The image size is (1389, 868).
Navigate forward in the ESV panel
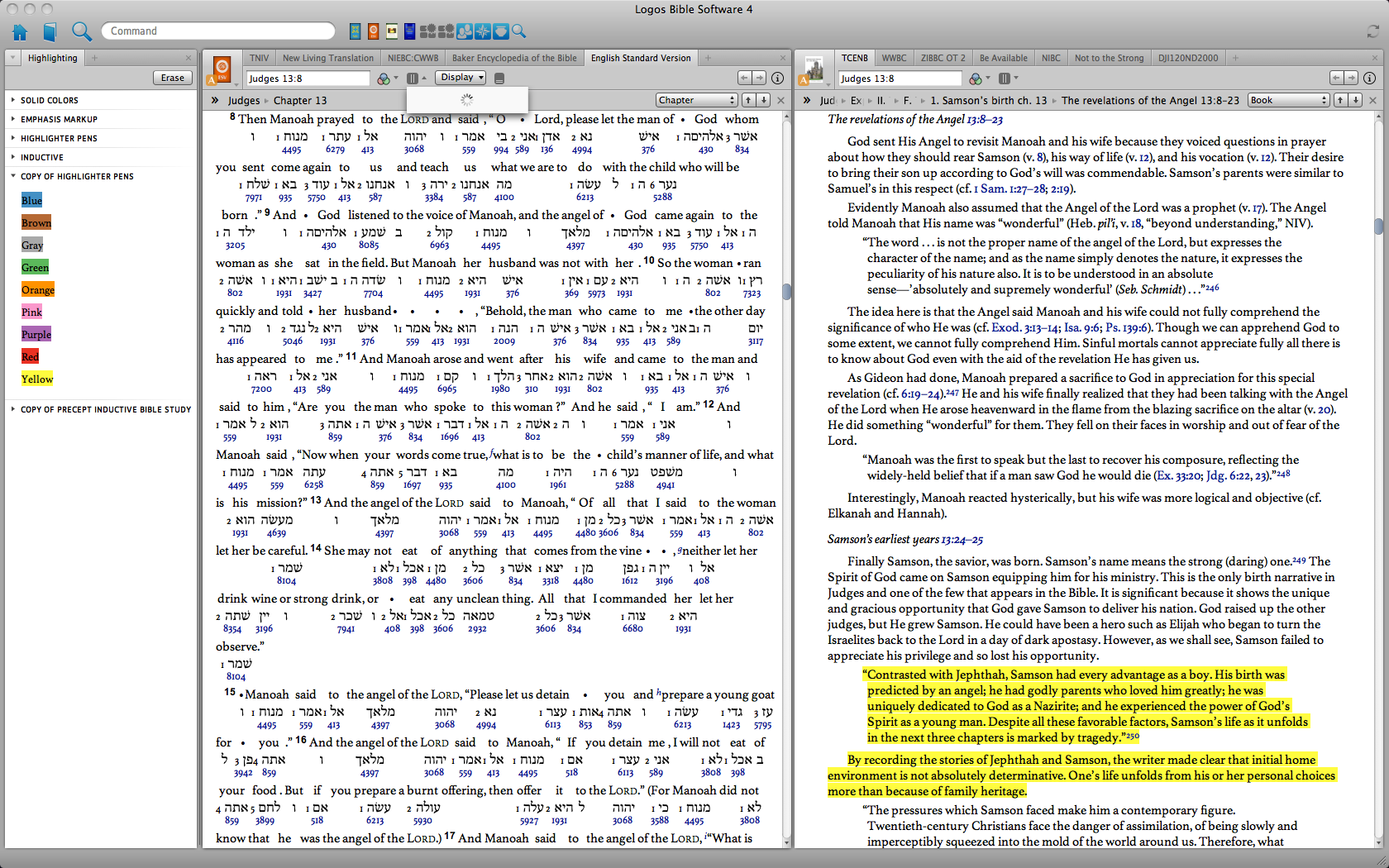759,78
